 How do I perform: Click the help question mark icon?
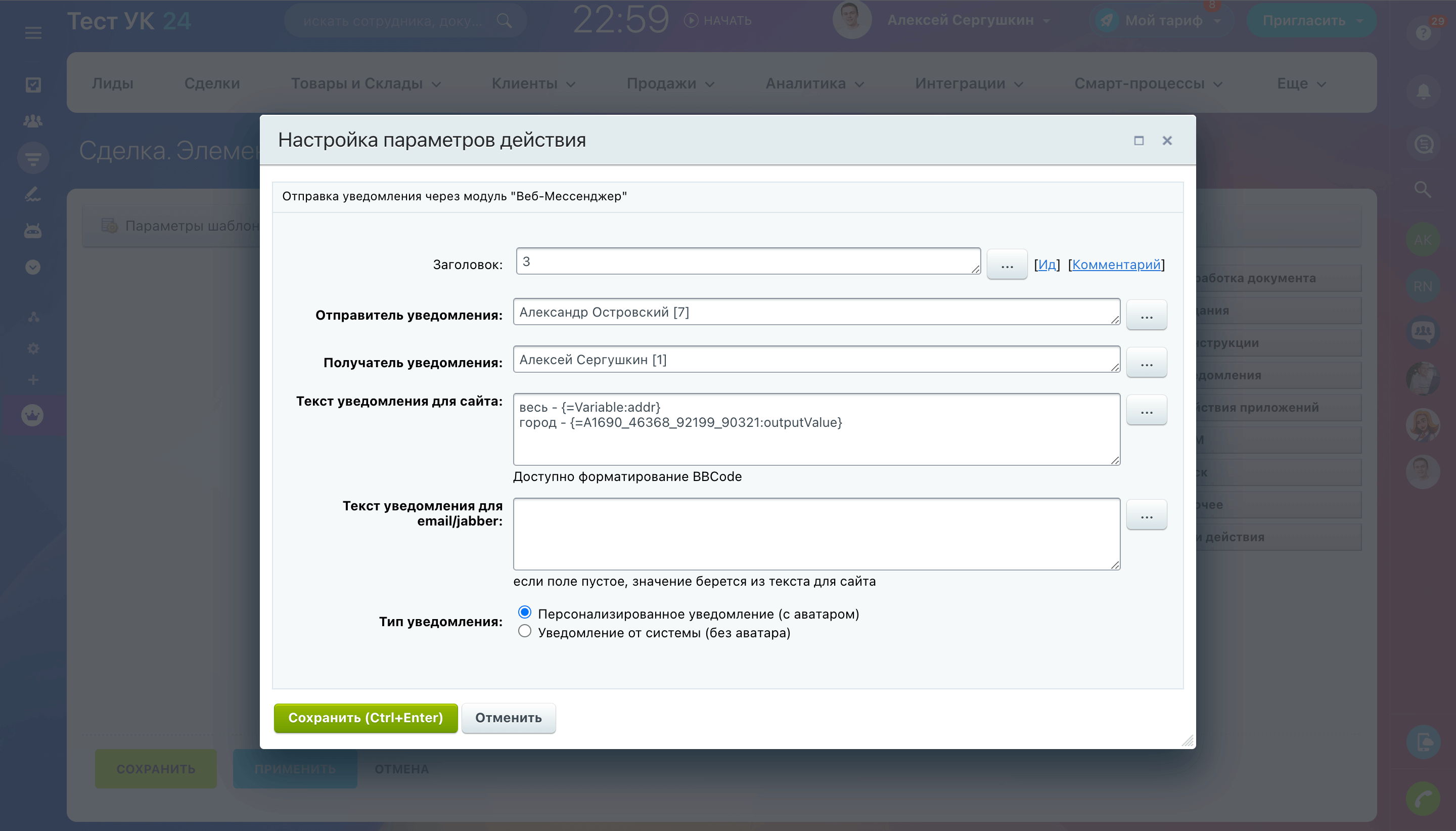coord(1423,32)
